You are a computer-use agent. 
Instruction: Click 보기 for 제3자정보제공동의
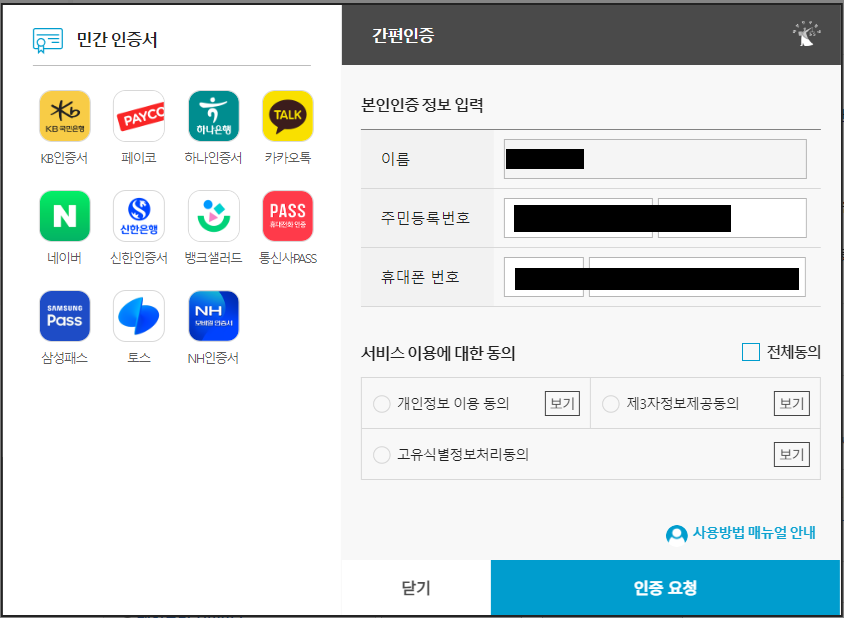792,404
